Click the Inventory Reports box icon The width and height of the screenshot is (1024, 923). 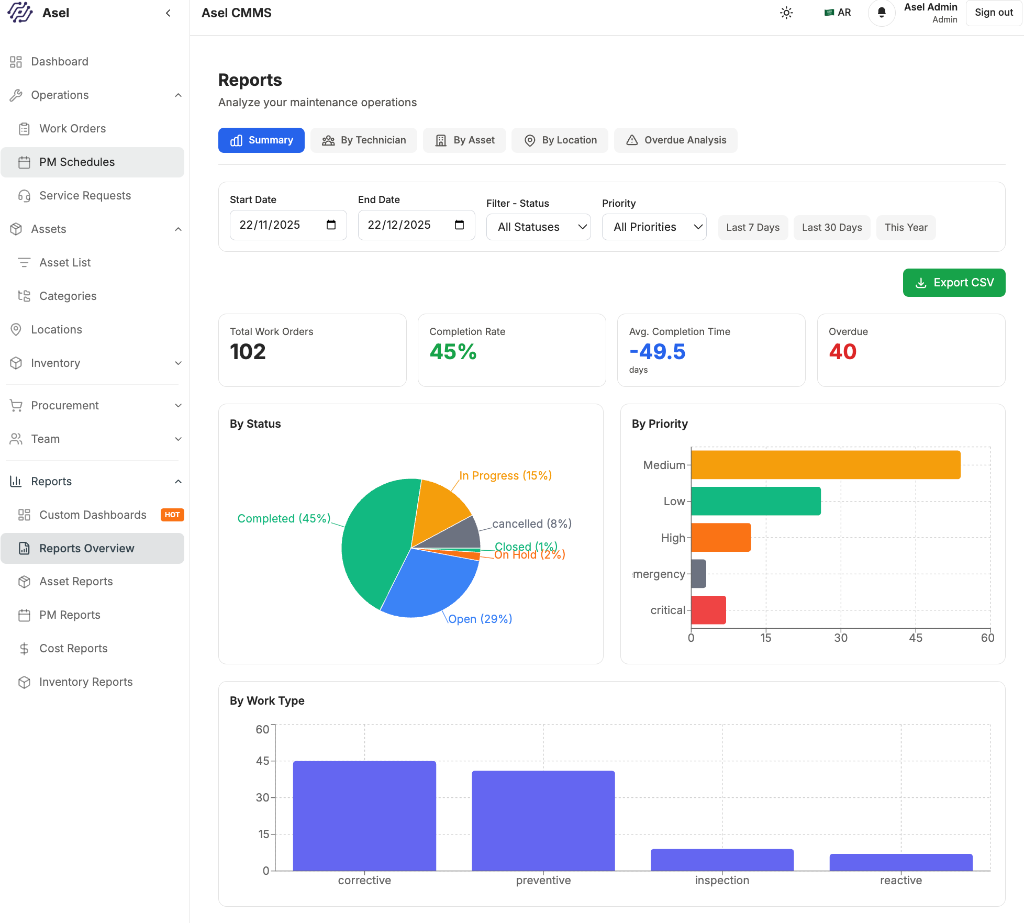tap(24, 682)
